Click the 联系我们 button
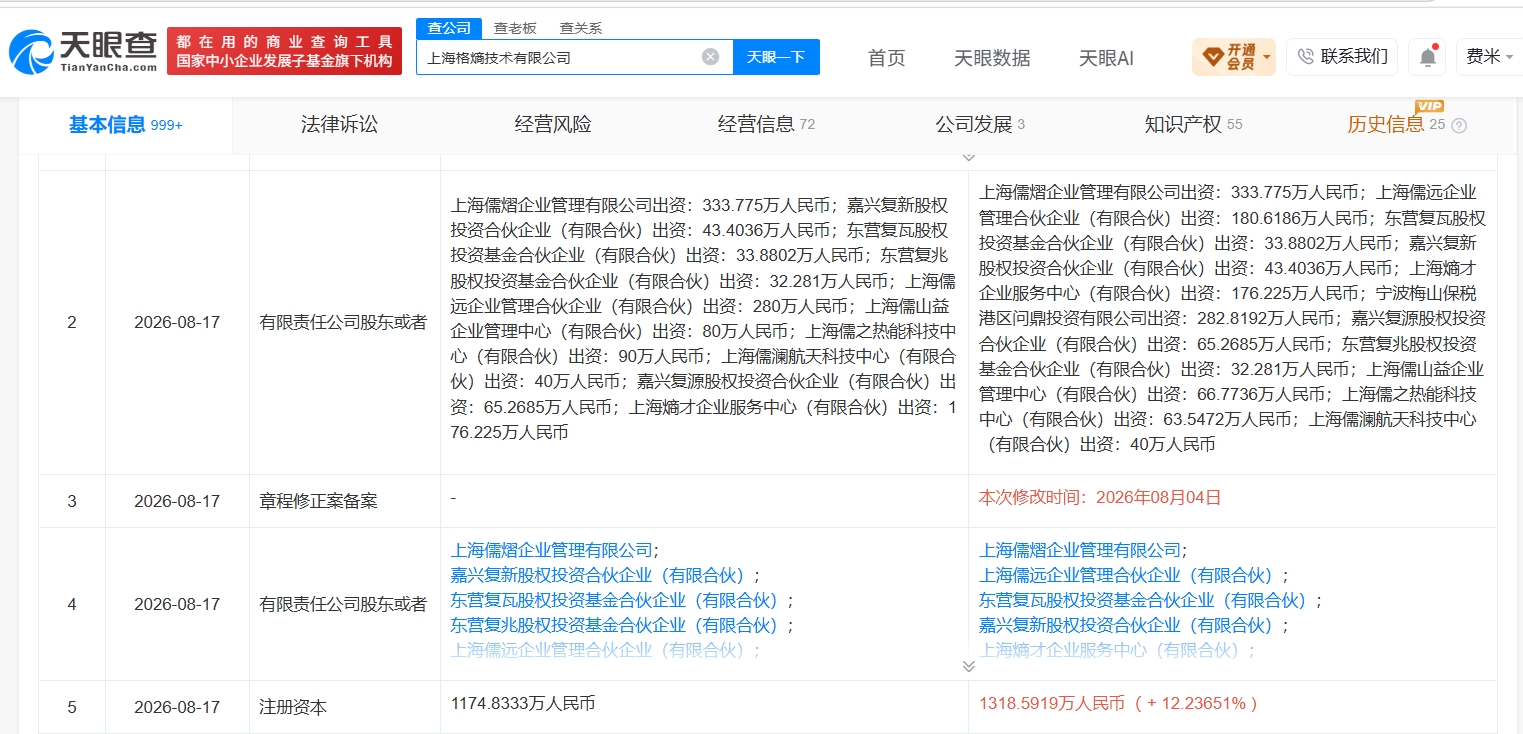 point(1342,57)
